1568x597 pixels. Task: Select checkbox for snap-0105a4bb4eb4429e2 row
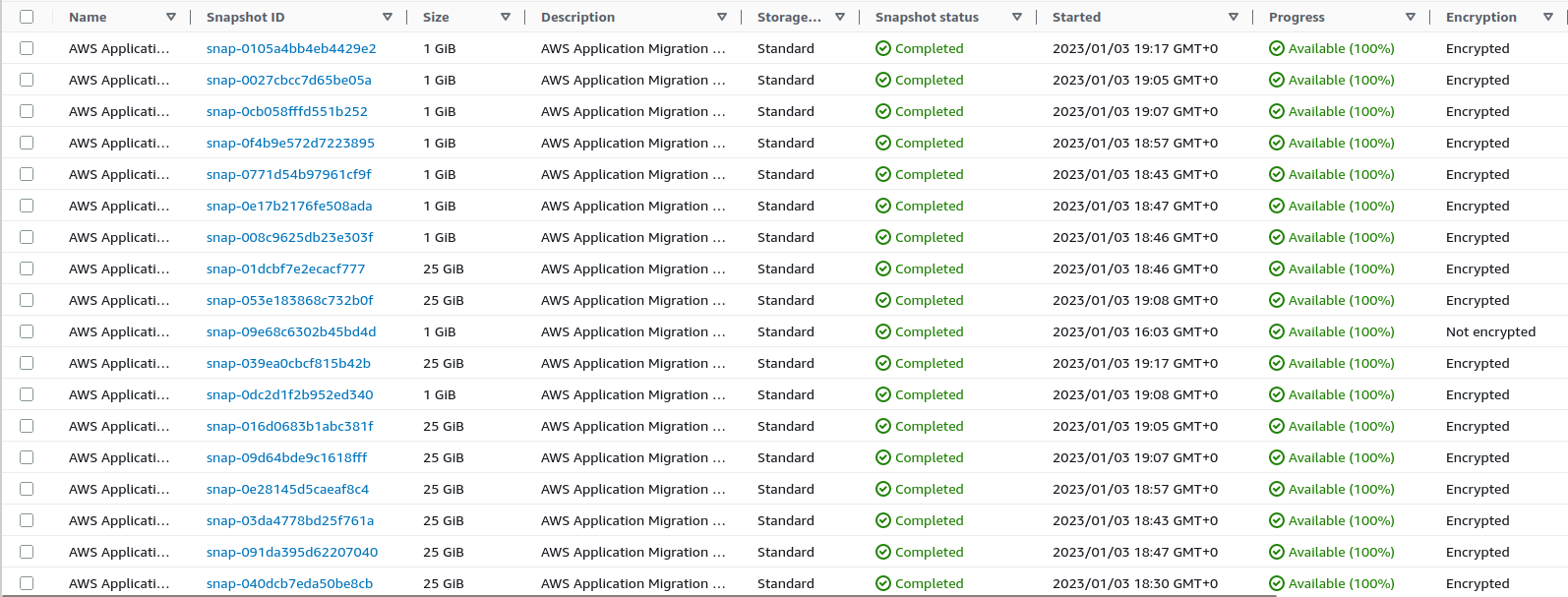pos(27,48)
